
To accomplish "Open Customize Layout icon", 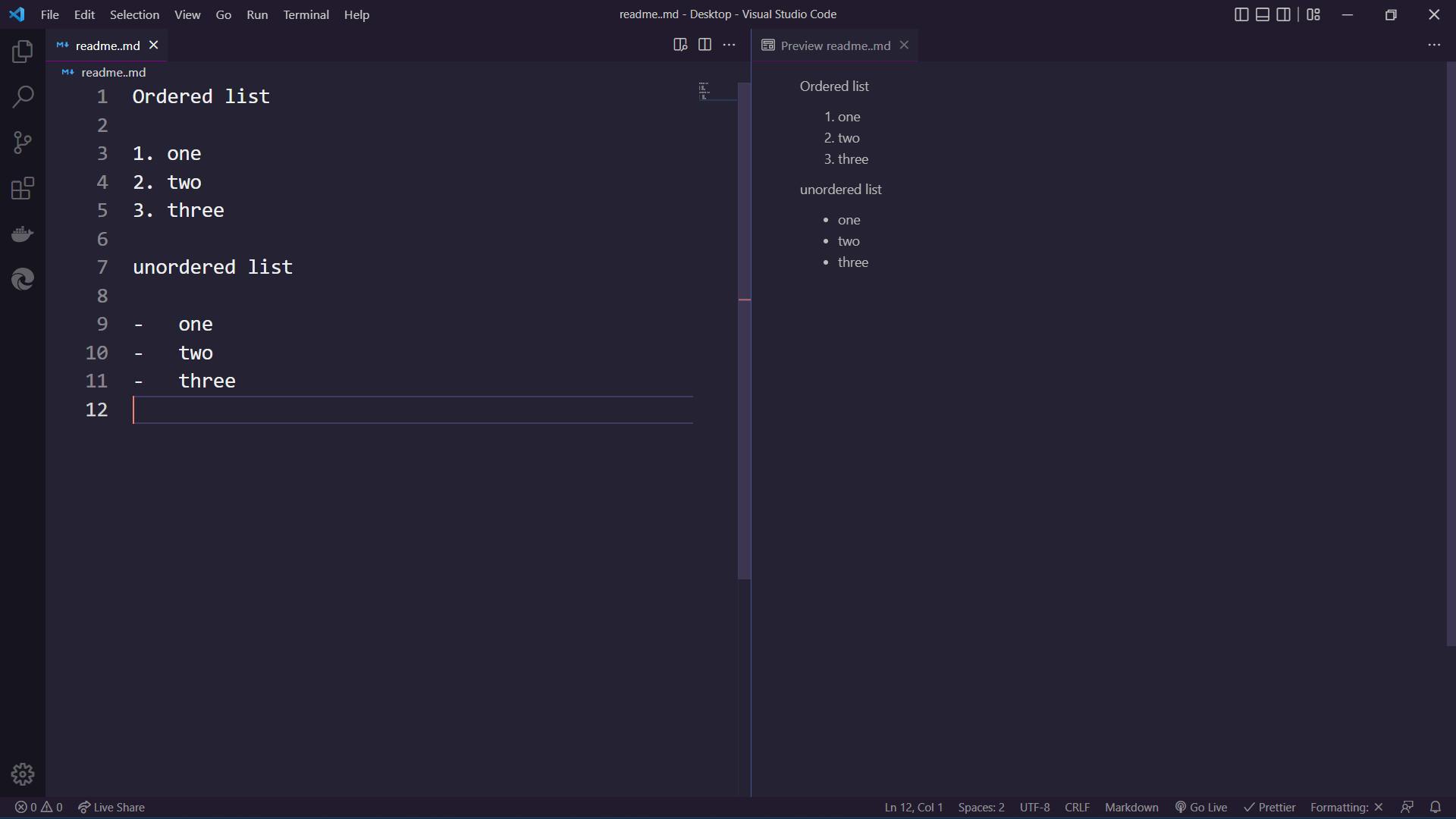I will pos(1313,14).
